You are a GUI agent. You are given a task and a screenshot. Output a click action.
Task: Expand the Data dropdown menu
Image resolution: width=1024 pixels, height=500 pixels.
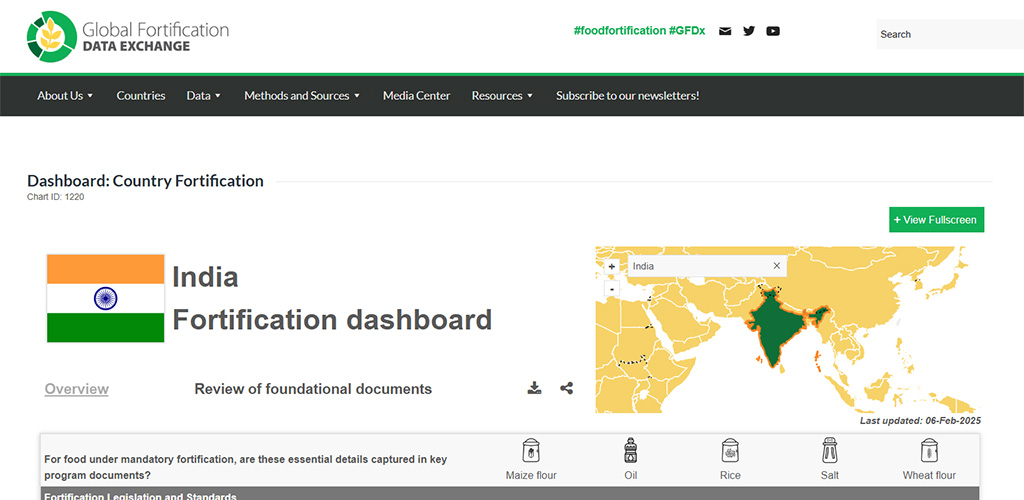click(x=204, y=95)
